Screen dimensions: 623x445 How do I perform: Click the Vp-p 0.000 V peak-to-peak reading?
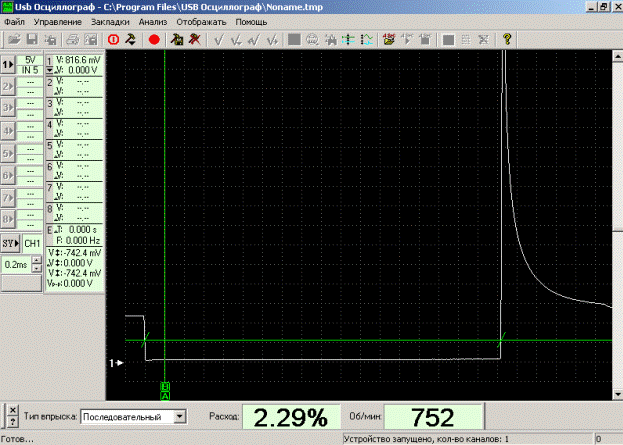coord(70,283)
